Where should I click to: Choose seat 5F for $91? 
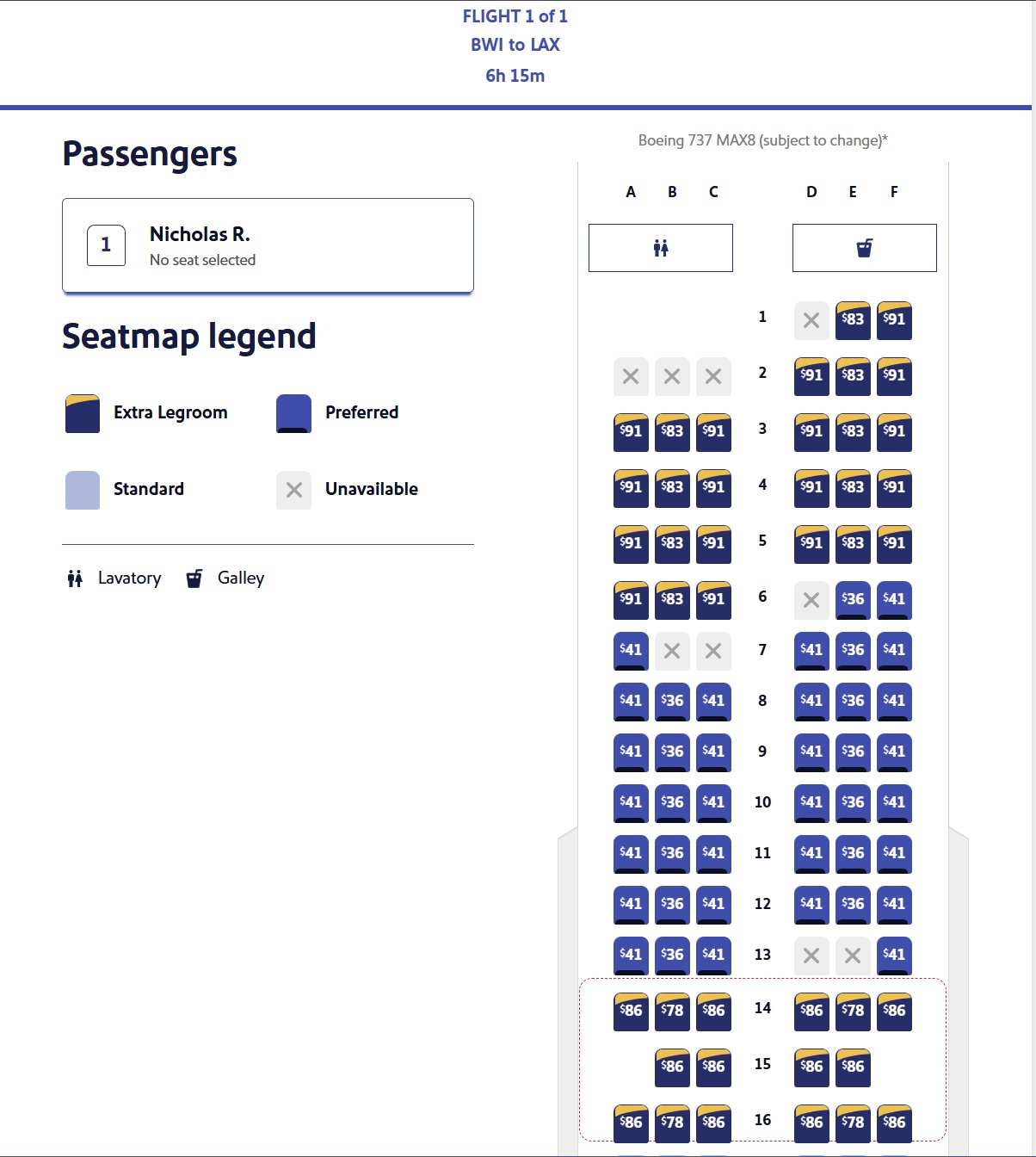tap(894, 544)
